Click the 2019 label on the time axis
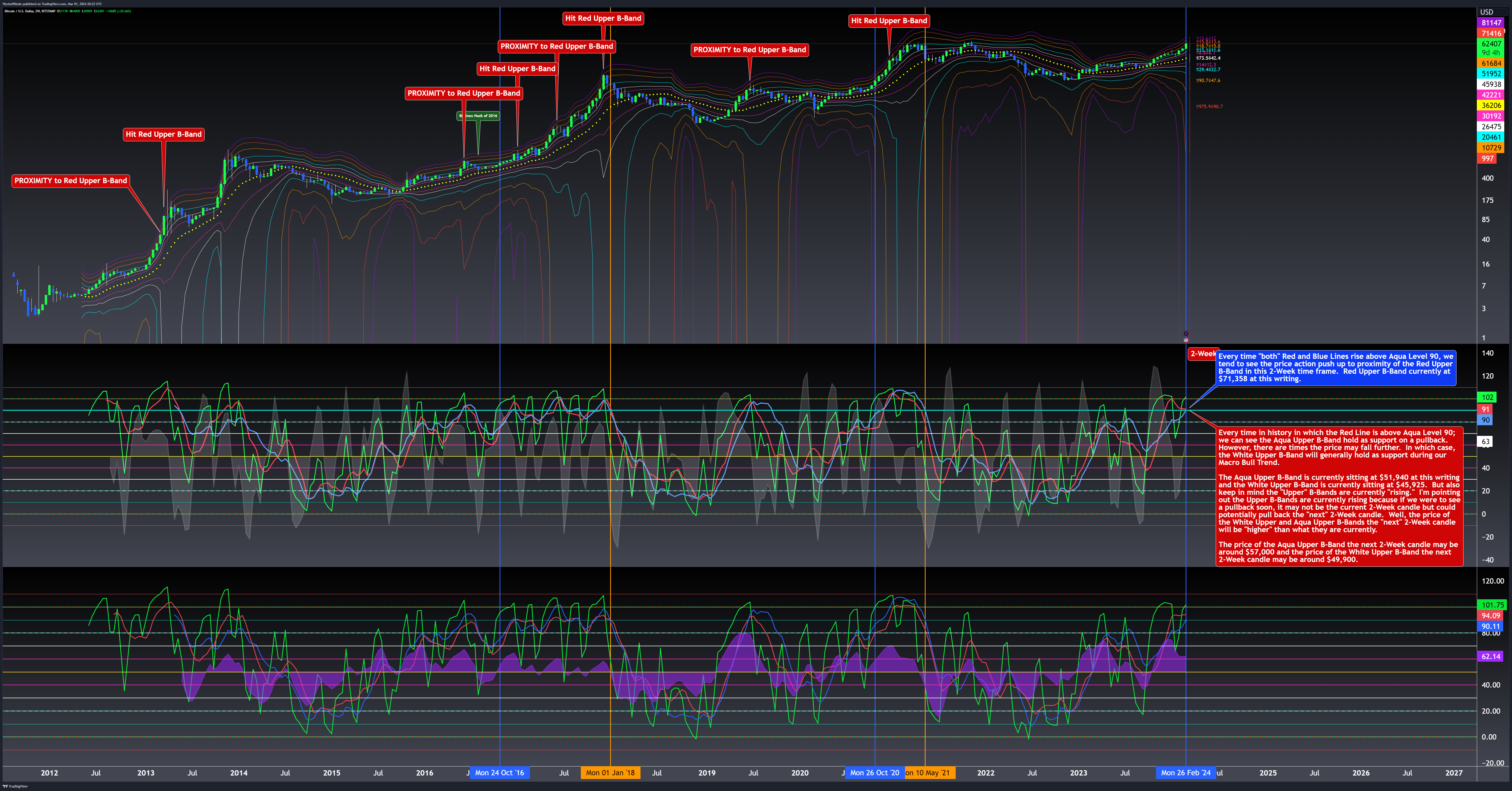The width and height of the screenshot is (1512, 791). 707,773
